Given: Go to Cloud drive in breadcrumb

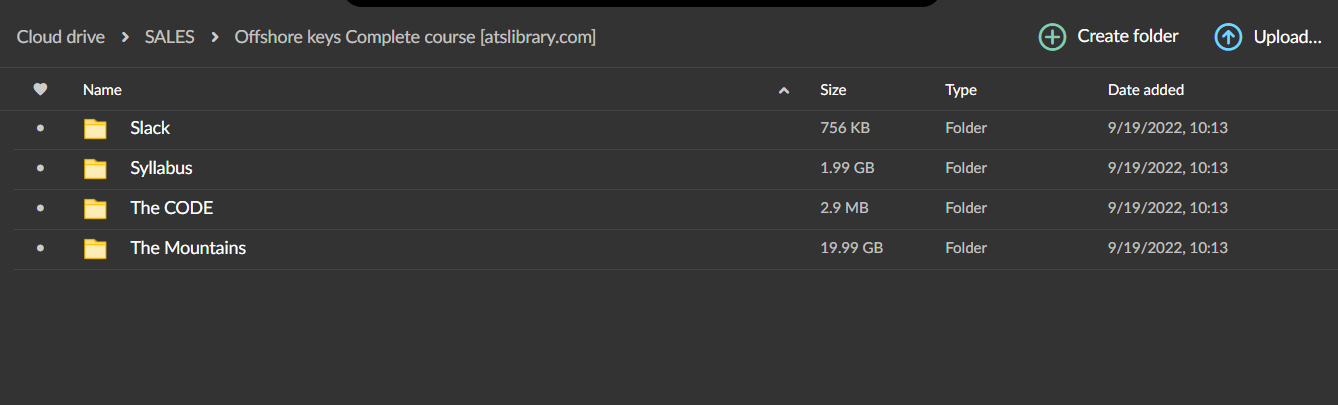Looking at the screenshot, I should click(x=60, y=37).
